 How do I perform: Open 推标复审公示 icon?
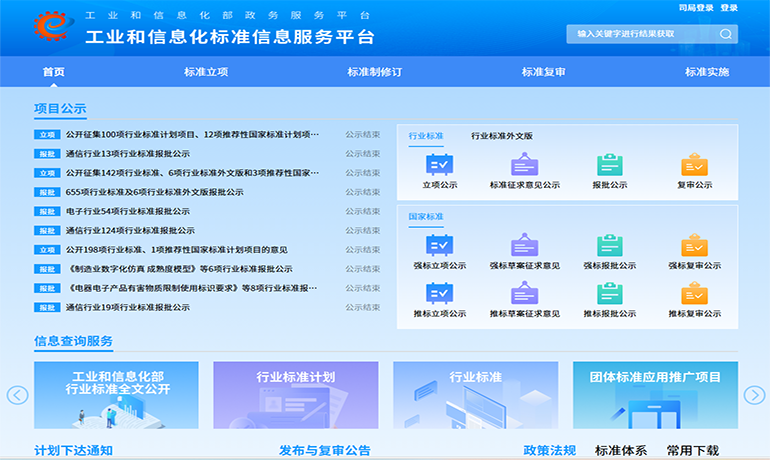(694, 294)
